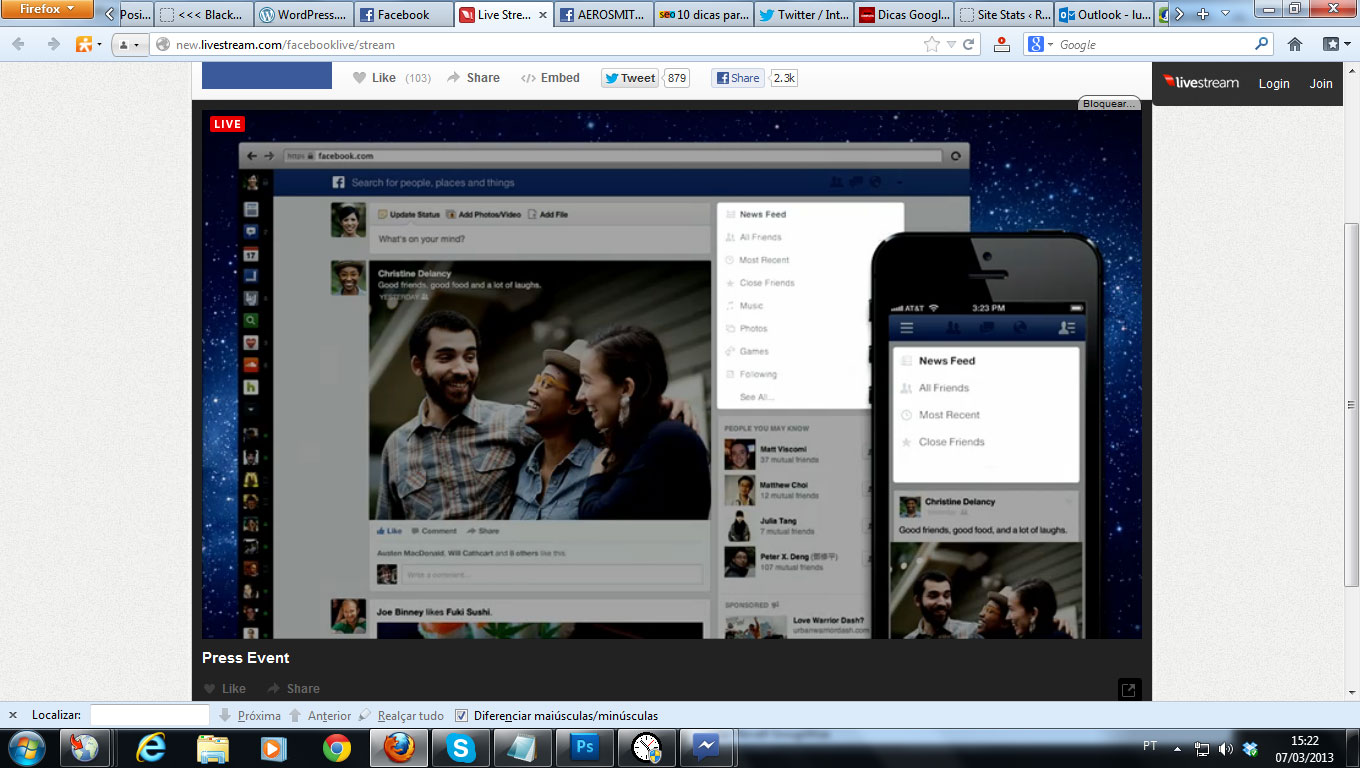Open the URL history dropdown arrow
The height and width of the screenshot is (768, 1360).
point(951,44)
